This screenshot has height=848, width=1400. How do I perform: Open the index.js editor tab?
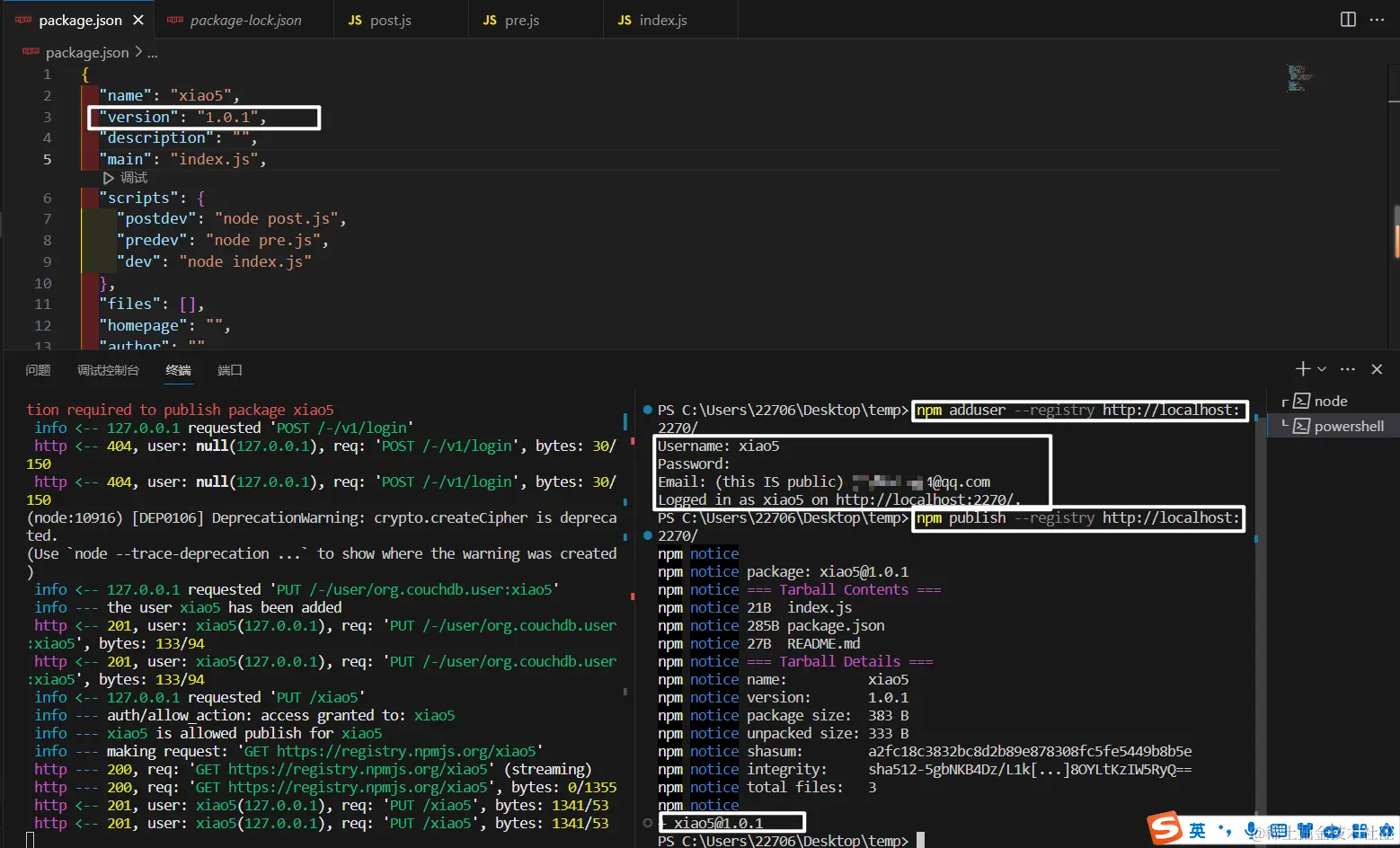point(662,20)
